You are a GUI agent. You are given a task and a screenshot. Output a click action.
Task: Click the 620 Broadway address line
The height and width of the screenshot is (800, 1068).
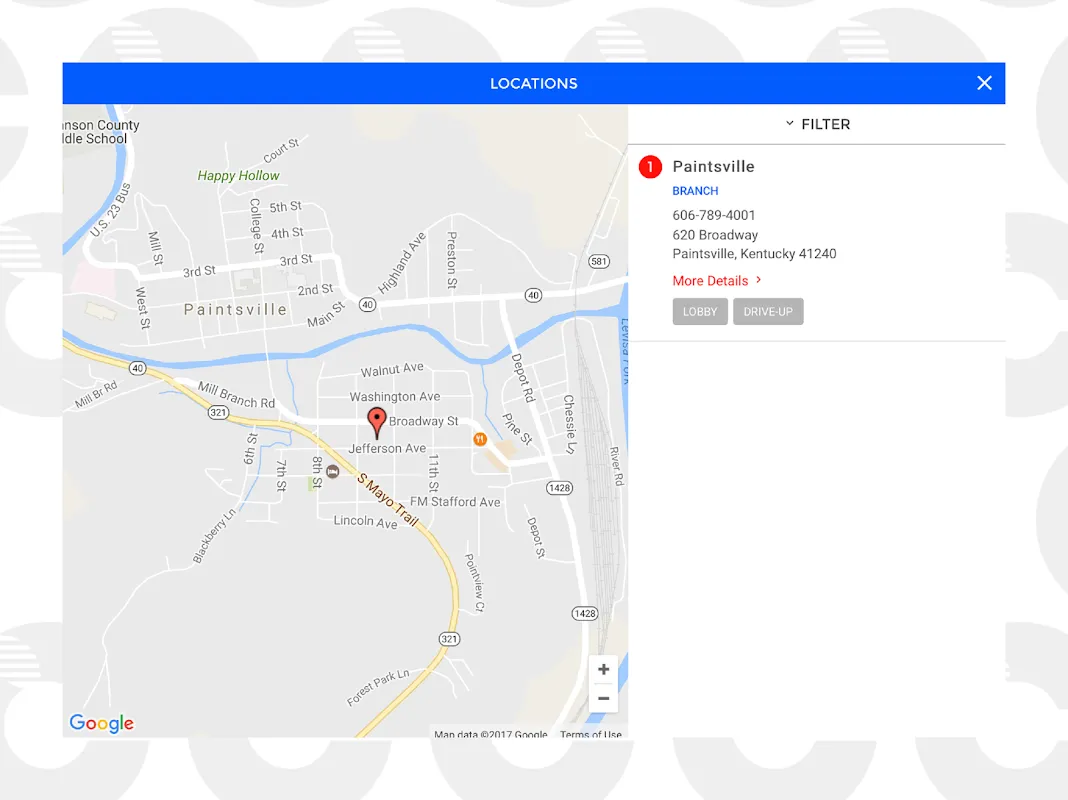(715, 235)
